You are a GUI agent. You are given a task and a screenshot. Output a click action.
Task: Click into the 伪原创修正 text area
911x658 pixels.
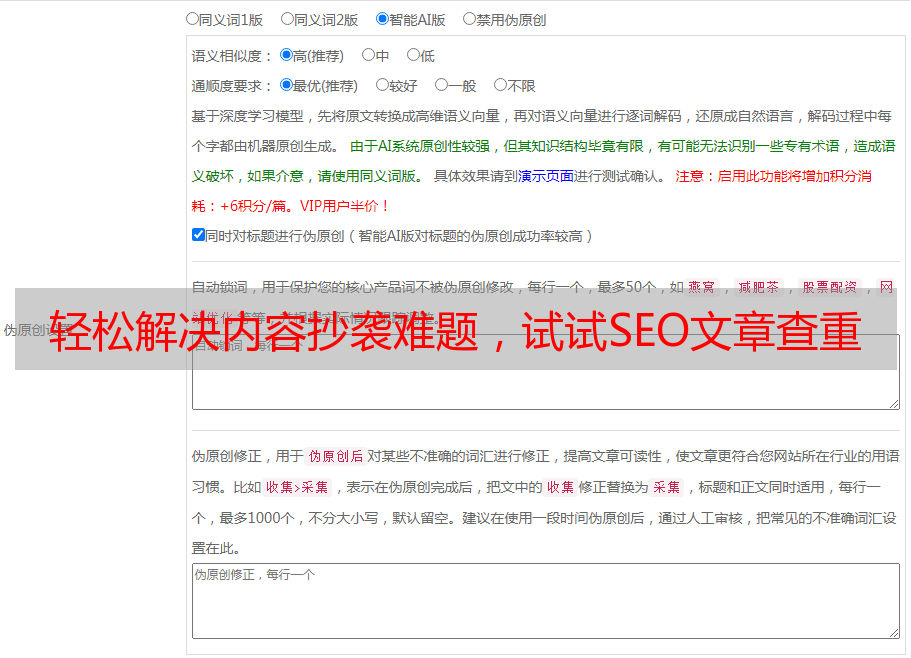tap(546, 601)
